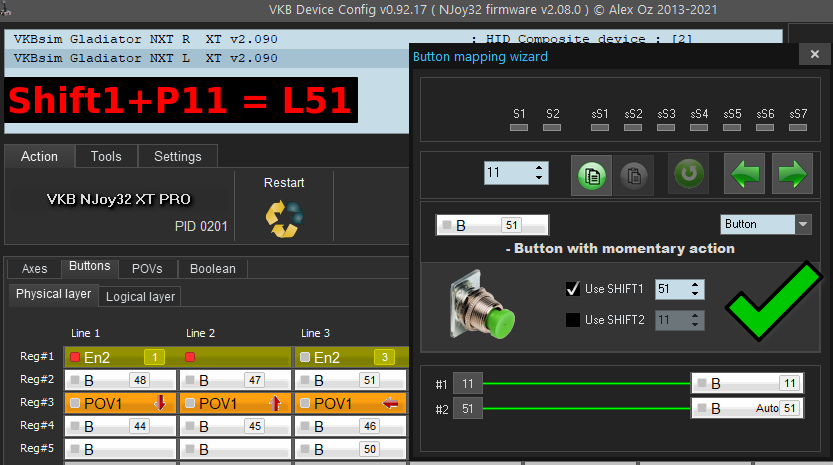Click the #1 mapping value 11 field

[x=468, y=384]
